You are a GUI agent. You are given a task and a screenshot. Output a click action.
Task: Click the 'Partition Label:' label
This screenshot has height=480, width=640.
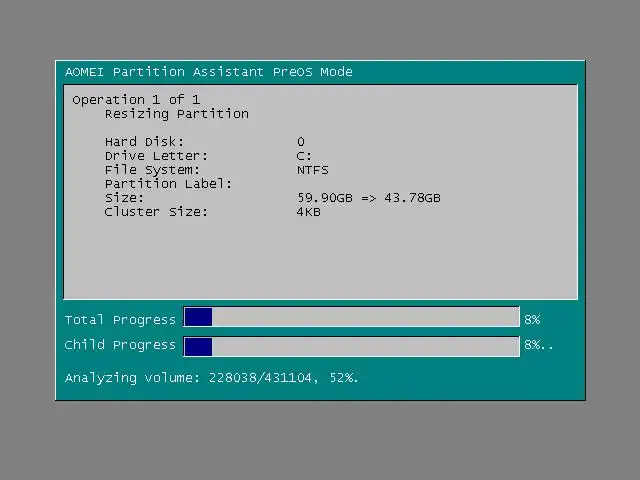tap(168, 184)
